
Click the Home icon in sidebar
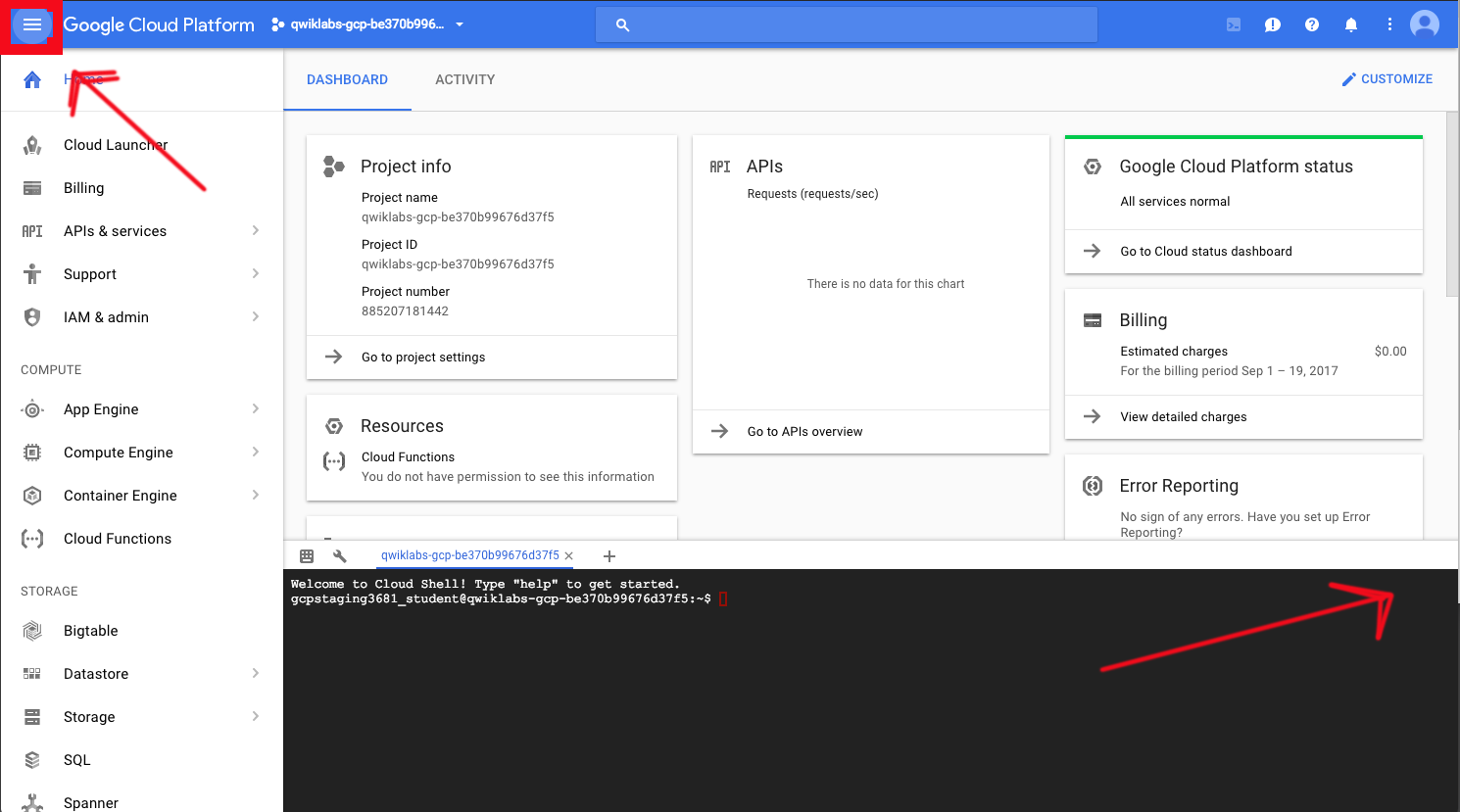pos(32,79)
